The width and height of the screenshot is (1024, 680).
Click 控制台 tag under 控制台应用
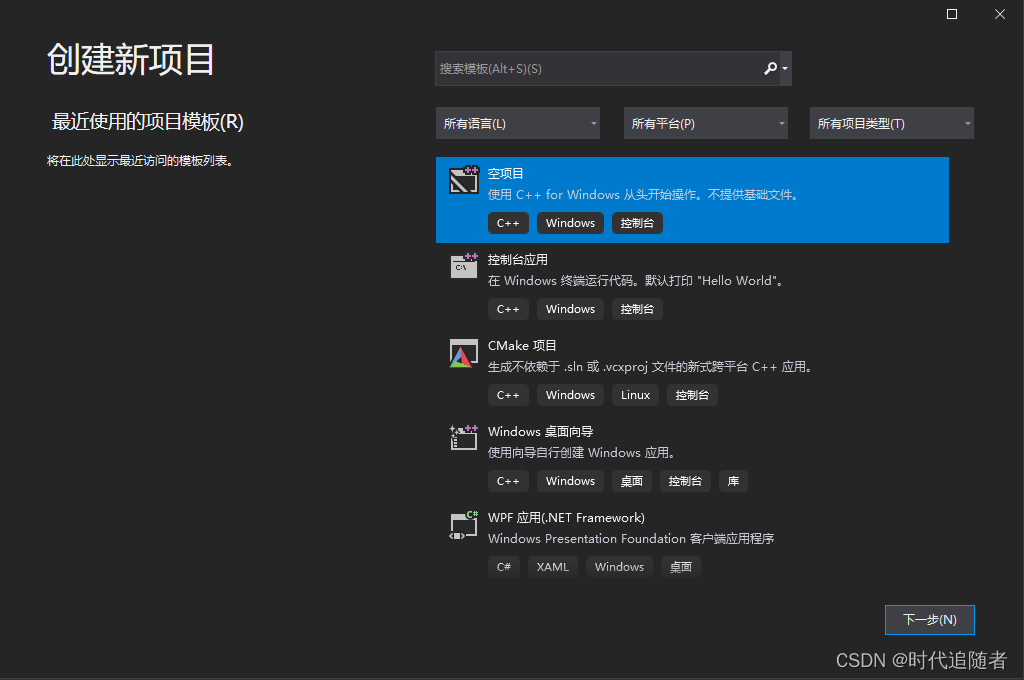(637, 309)
